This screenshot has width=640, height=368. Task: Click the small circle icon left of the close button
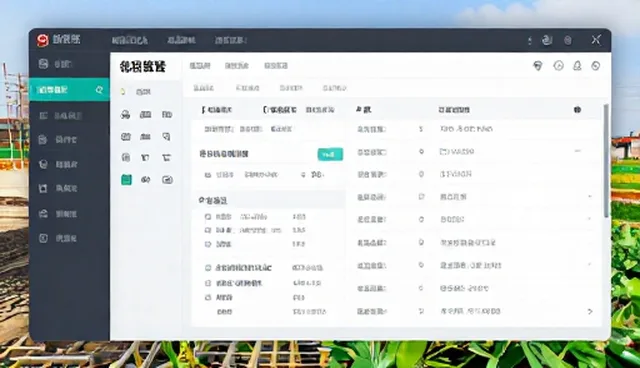568,40
